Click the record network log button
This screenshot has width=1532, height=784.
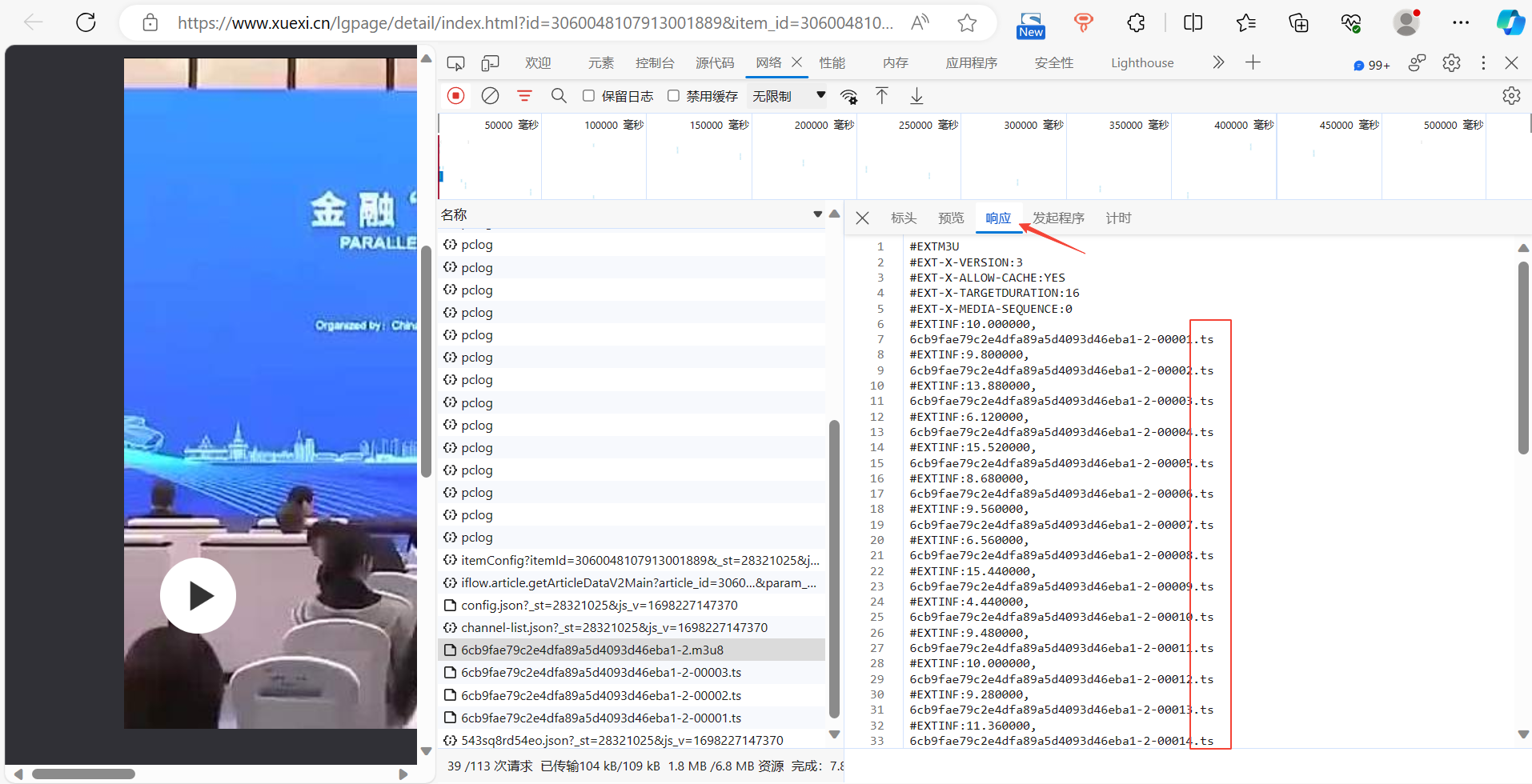coord(455,96)
